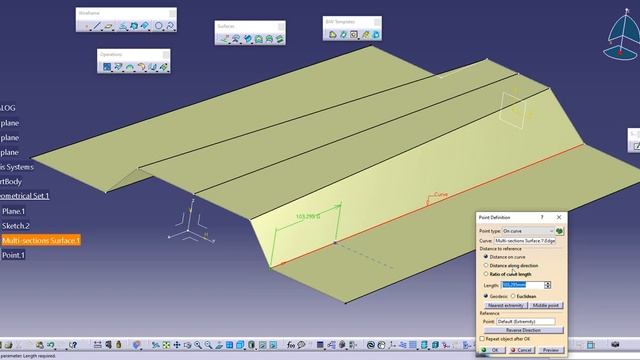Select the Euclidean radio button
The height and width of the screenshot is (360, 640).
coord(513,296)
